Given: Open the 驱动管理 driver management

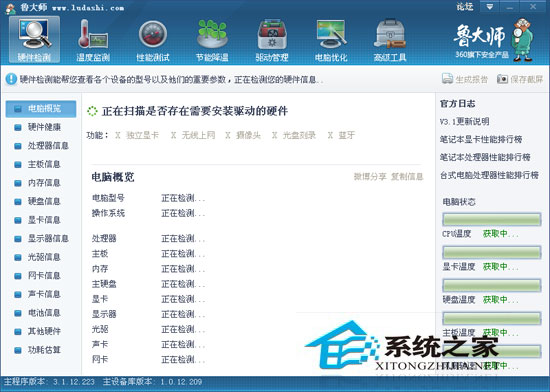Looking at the screenshot, I should [272, 40].
